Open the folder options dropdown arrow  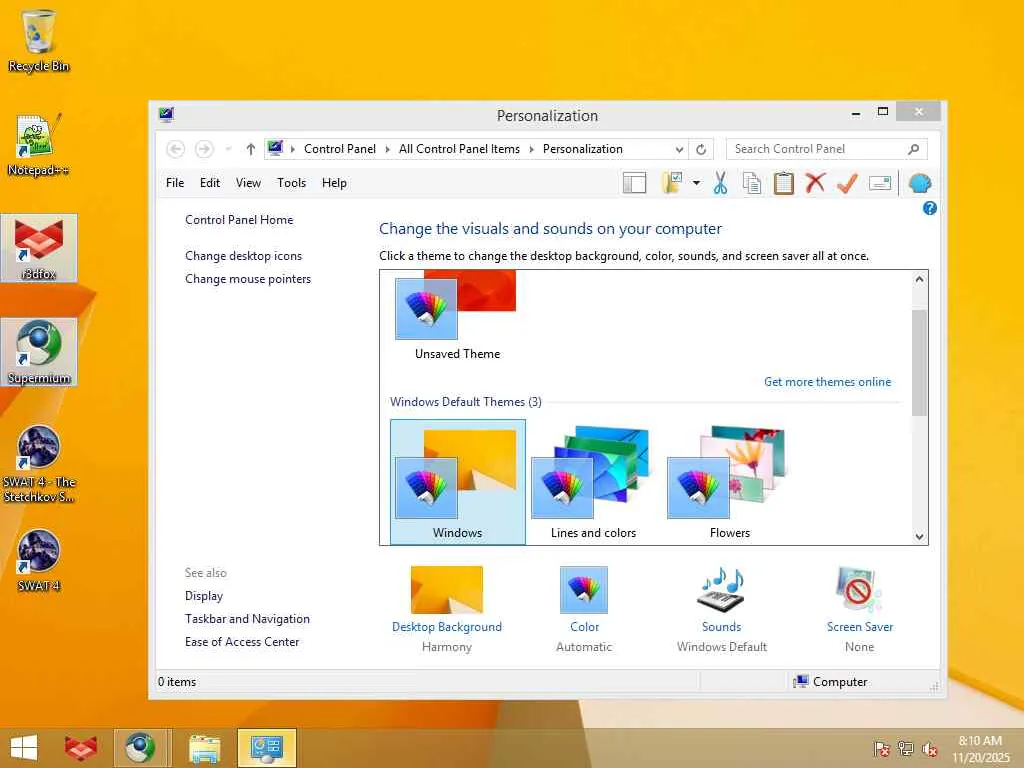click(x=696, y=184)
